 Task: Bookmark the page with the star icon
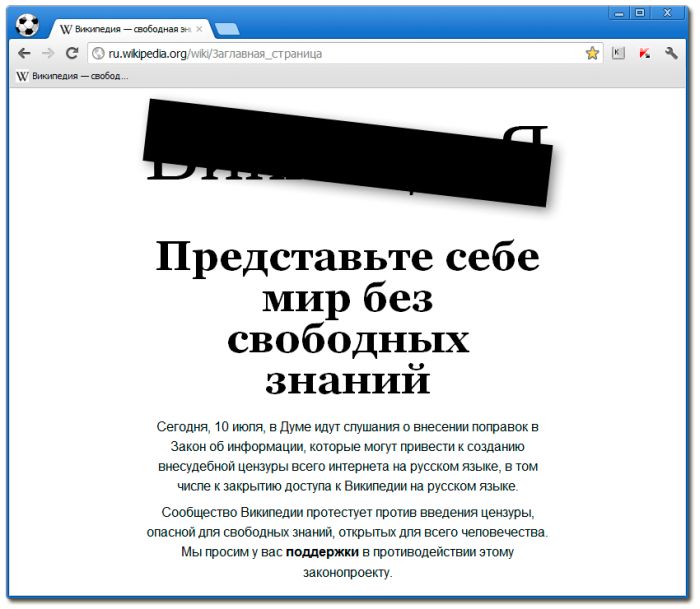(x=592, y=53)
